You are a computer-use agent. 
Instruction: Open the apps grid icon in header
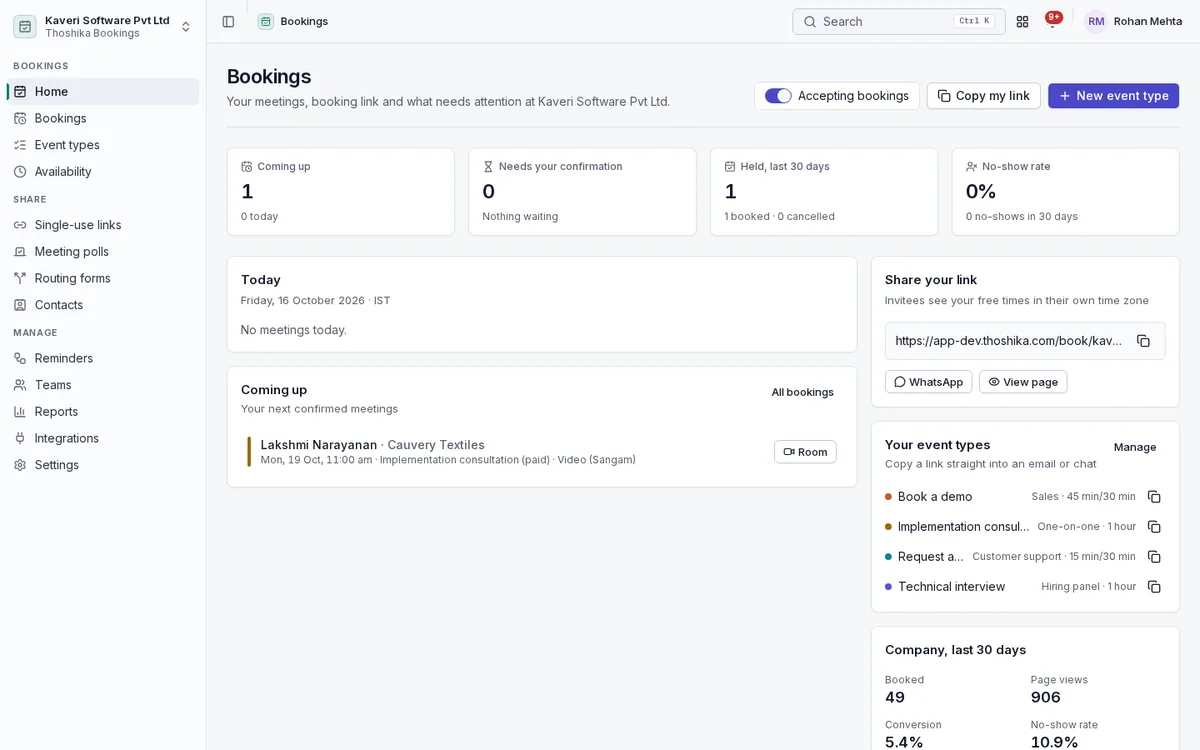point(1022,21)
